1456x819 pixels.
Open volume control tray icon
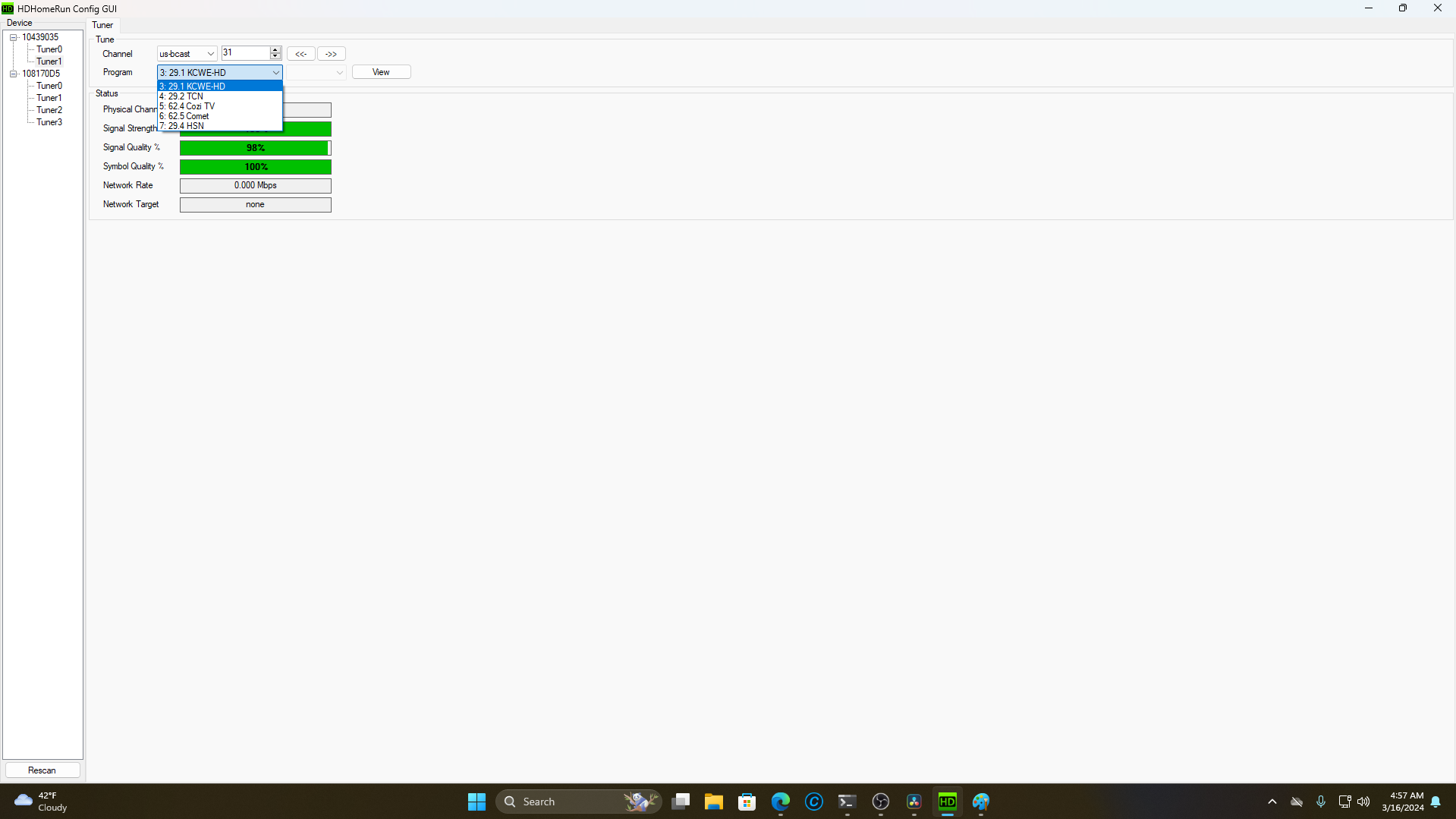(1363, 802)
